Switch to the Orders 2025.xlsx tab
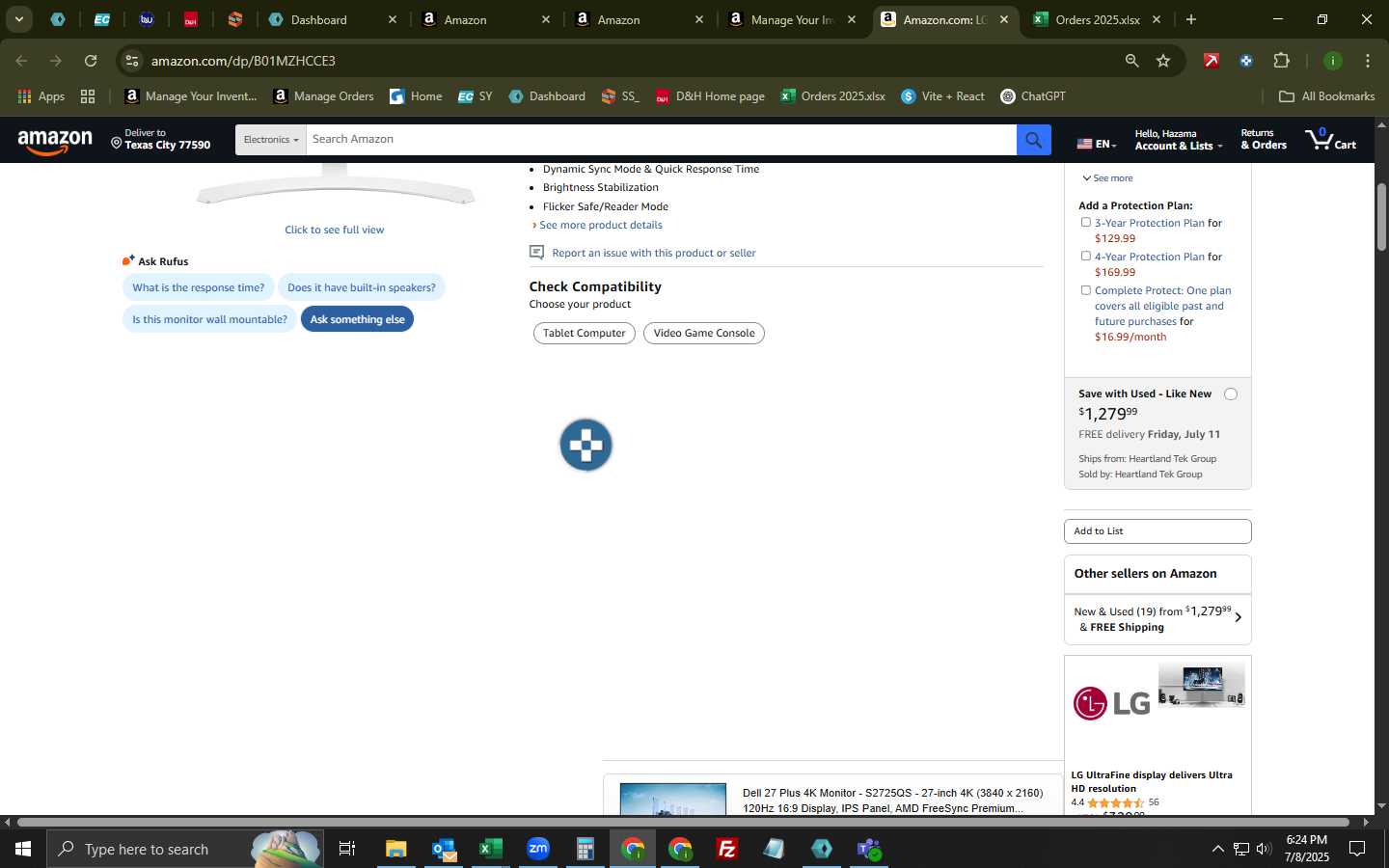 point(1097,19)
